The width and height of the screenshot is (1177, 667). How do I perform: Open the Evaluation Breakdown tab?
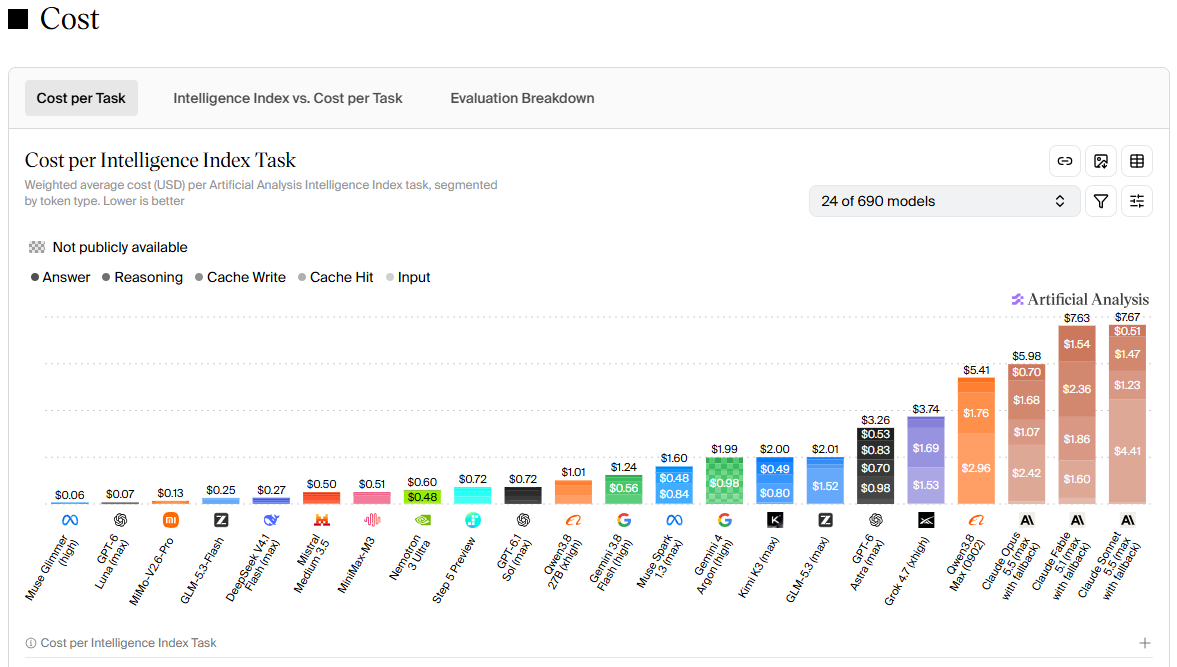(x=522, y=98)
